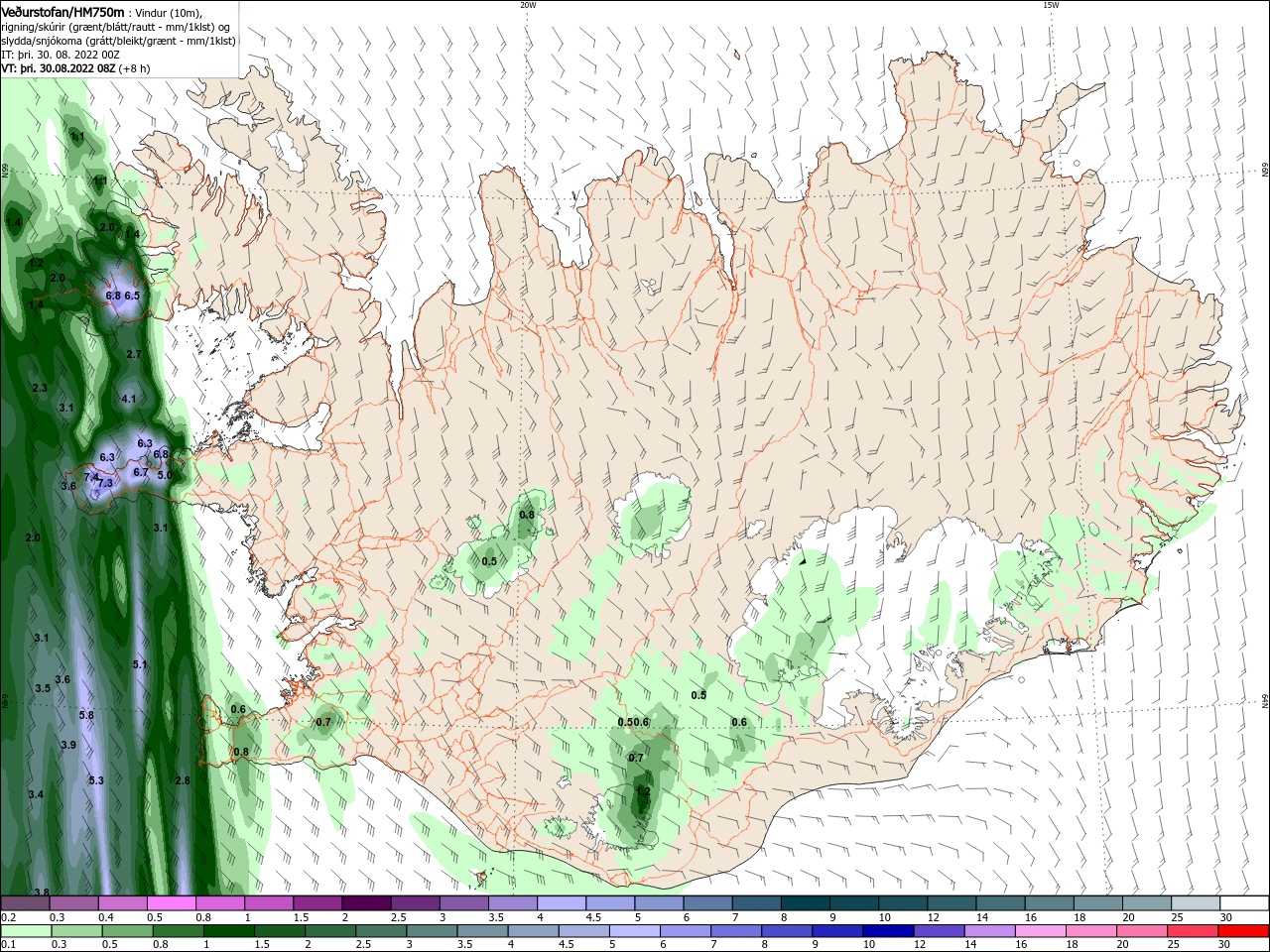The width and height of the screenshot is (1270, 952).
Task: Pick the palest green 0.1 rain swatch
Action: (x=25, y=931)
